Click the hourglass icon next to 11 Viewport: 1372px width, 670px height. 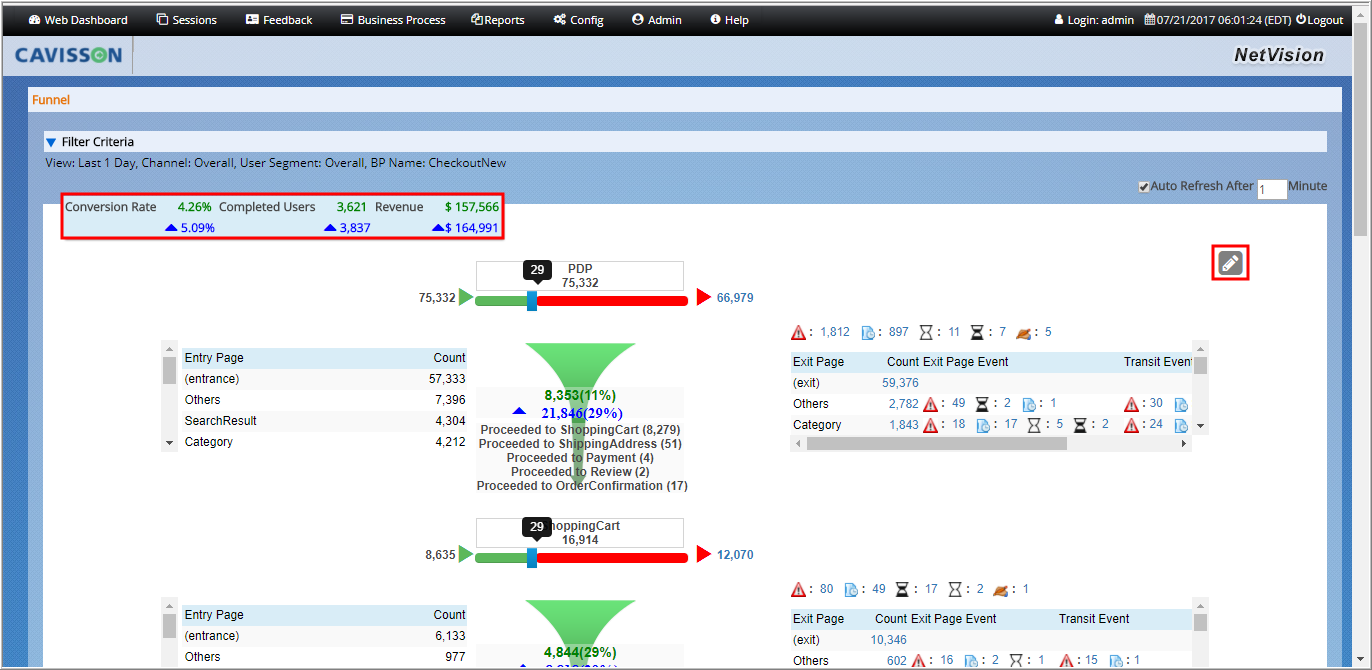pyautogui.click(x=926, y=332)
